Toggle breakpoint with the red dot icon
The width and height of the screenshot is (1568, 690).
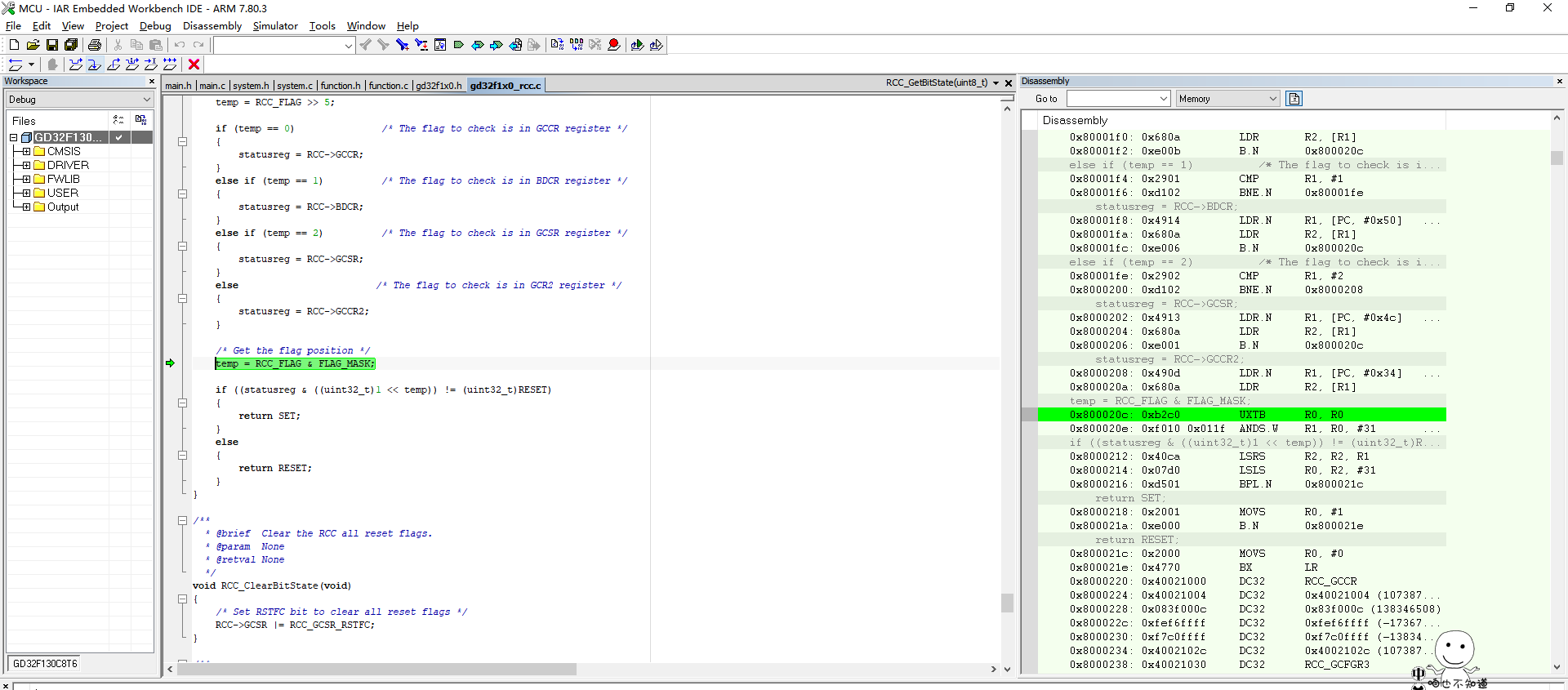(614, 45)
